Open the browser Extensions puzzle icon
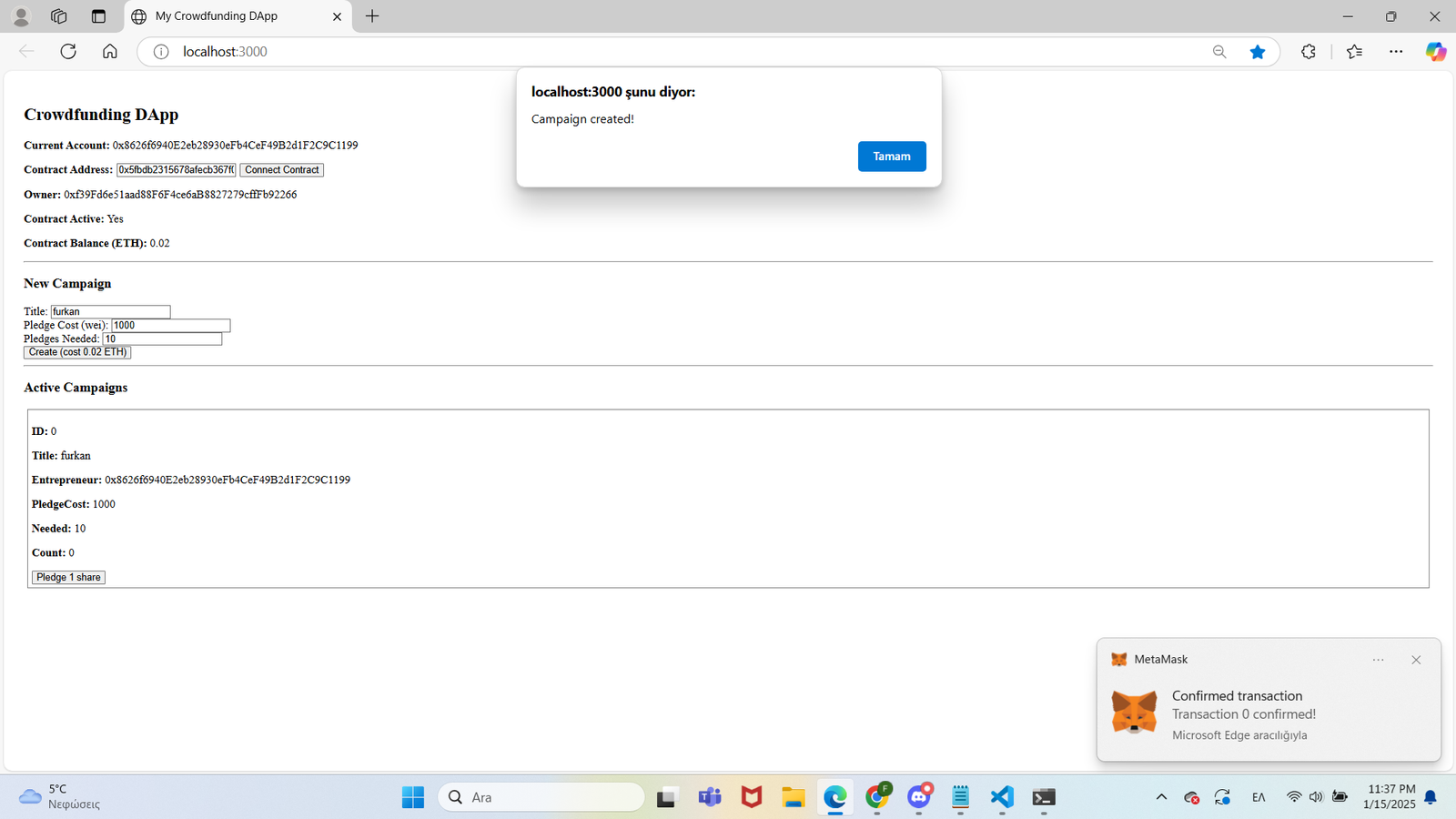 (1309, 52)
